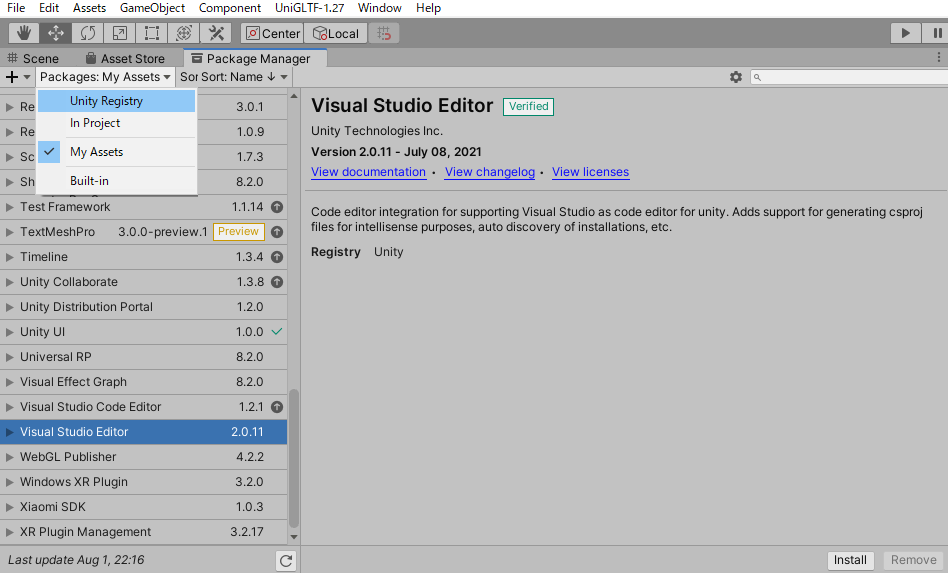Select the WebGL Publisher package

coord(143,457)
